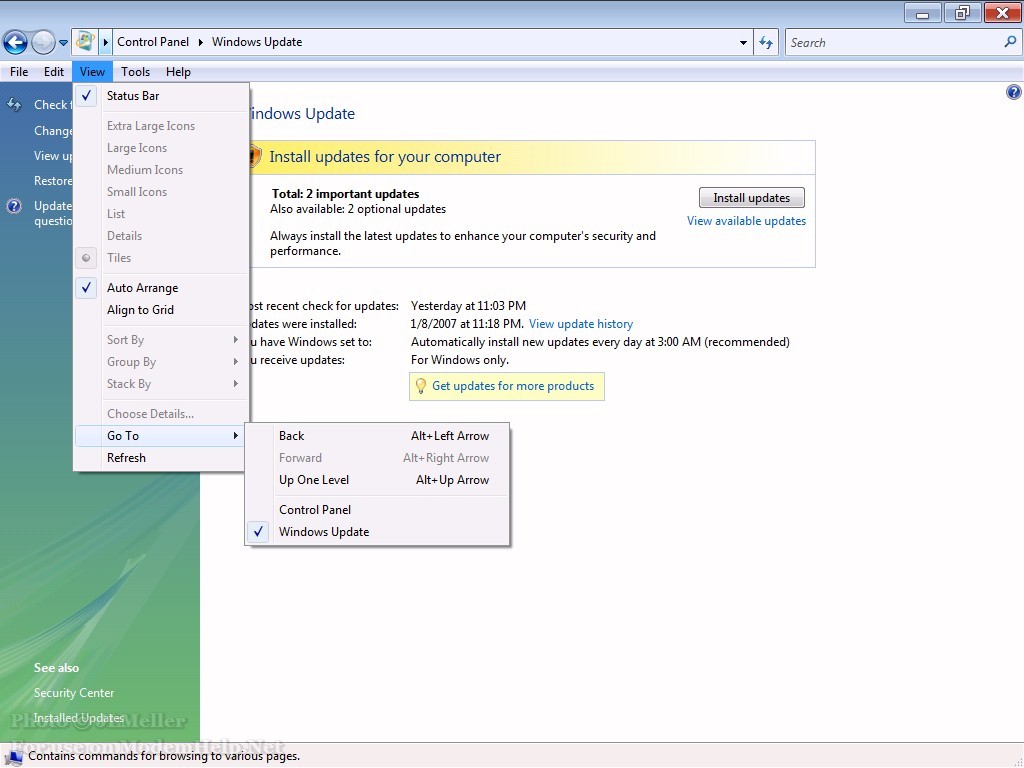Click the Control Panel breadcrumb in address bar

point(153,42)
